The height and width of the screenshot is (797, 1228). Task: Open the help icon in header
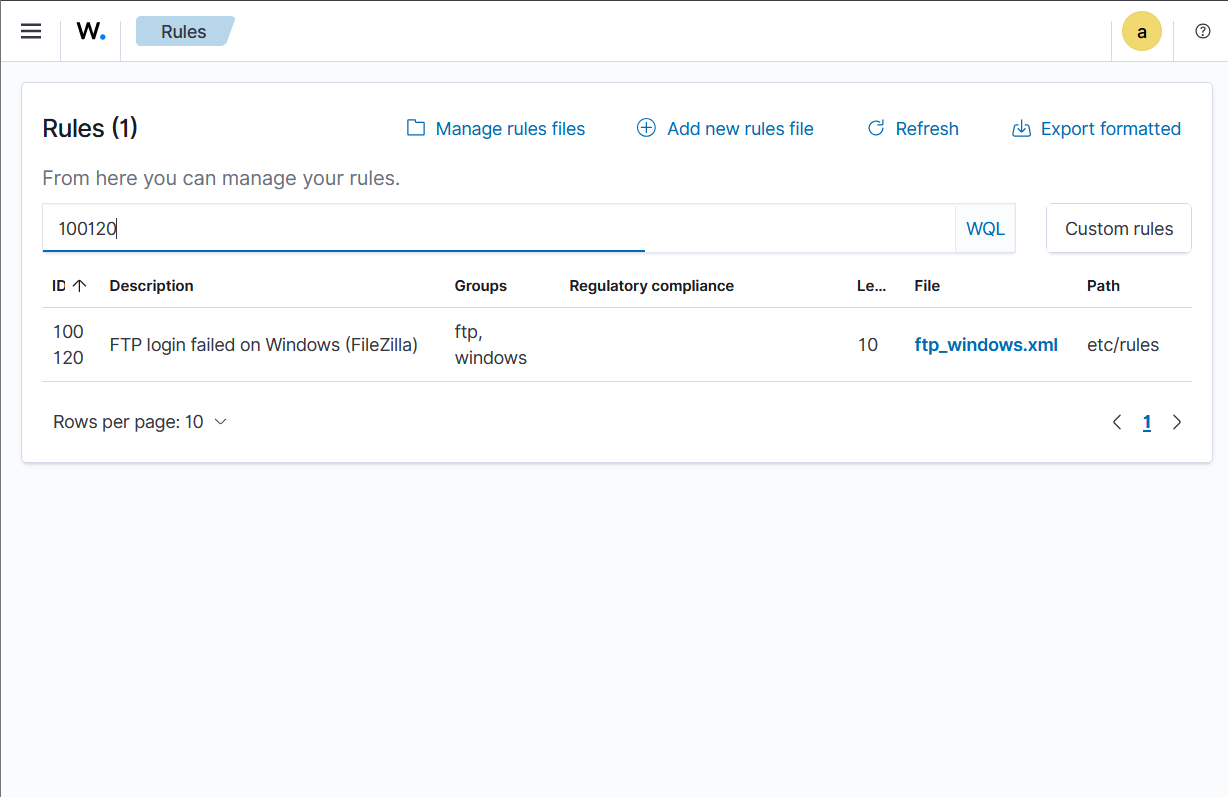pyautogui.click(x=1203, y=31)
